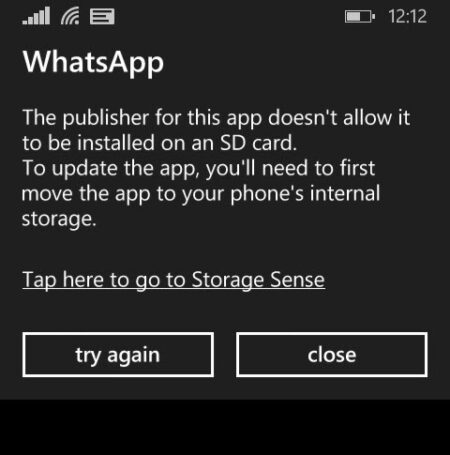Image resolution: width=450 pixels, height=455 pixels.
Task: Open the message notification icon in status bar
Action: tap(102, 16)
